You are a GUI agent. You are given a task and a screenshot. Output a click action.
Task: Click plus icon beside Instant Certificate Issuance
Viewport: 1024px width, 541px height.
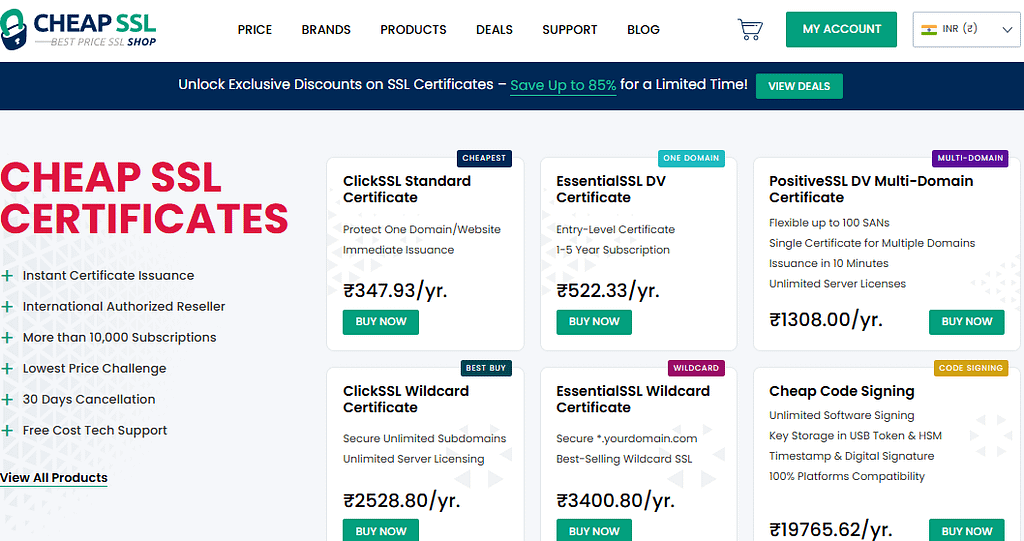pos(7,276)
